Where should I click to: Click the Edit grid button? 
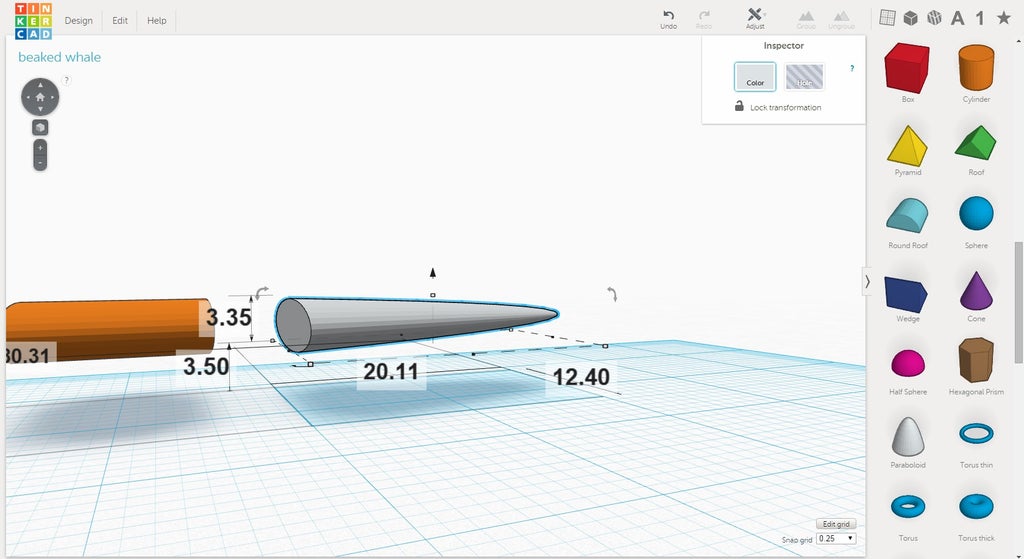click(x=836, y=524)
